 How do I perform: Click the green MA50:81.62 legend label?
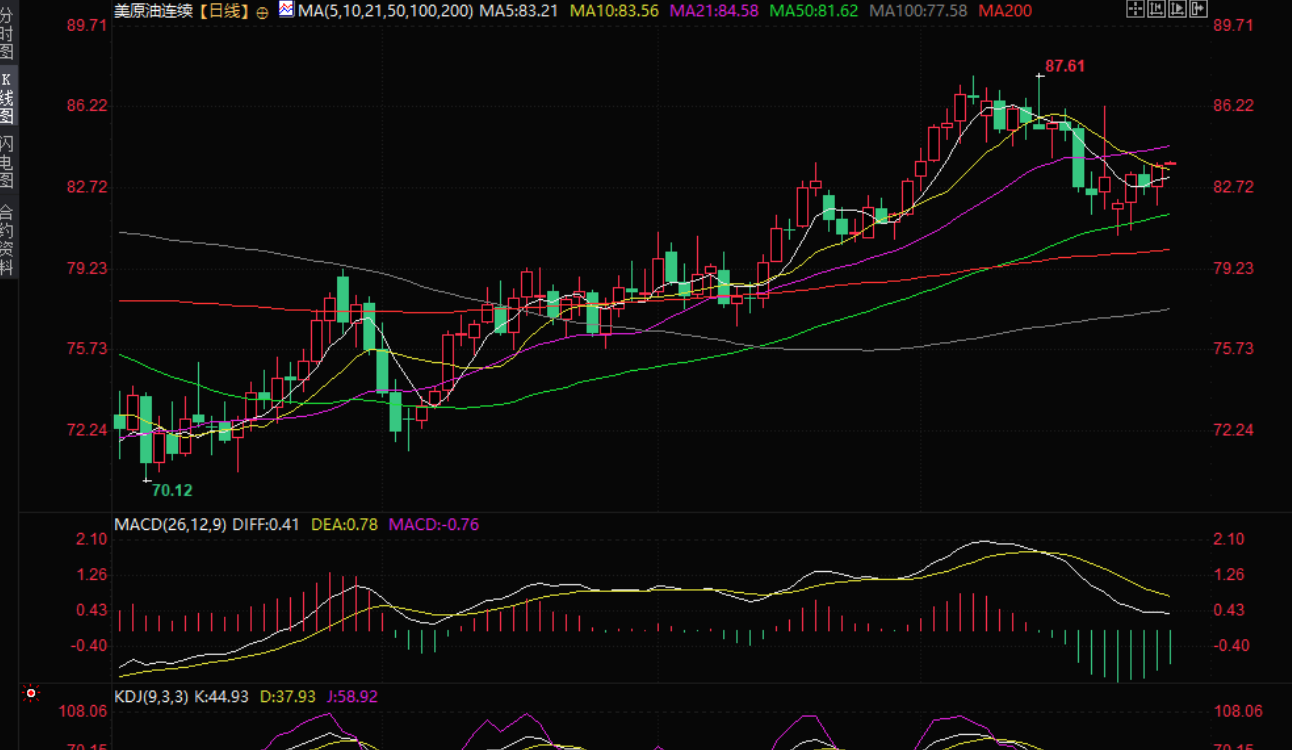813,11
